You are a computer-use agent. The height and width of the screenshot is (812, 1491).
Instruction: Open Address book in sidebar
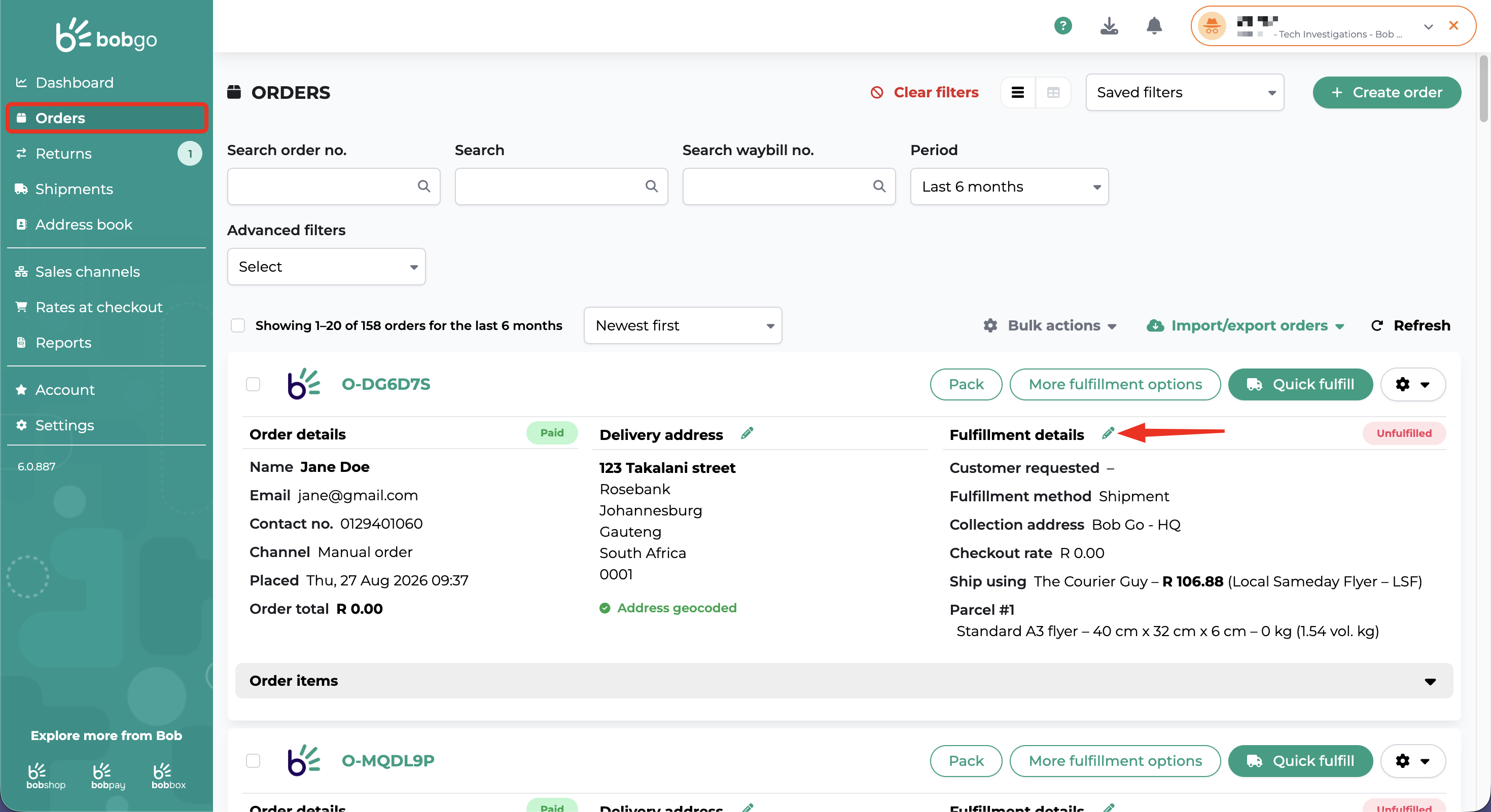tap(106, 225)
